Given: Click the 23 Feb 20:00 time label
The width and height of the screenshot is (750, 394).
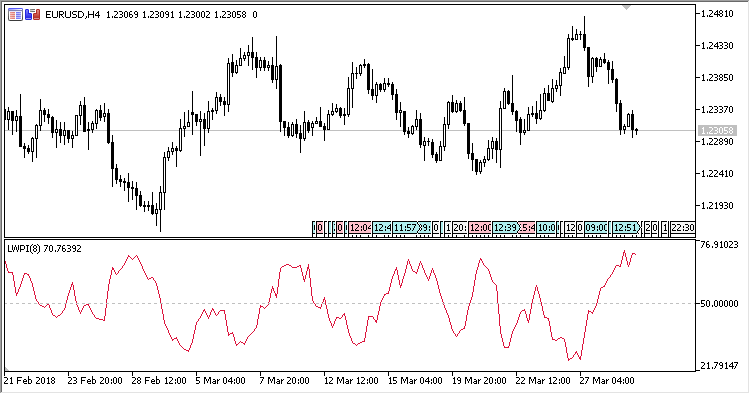Looking at the screenshot, I should point(95,381).
